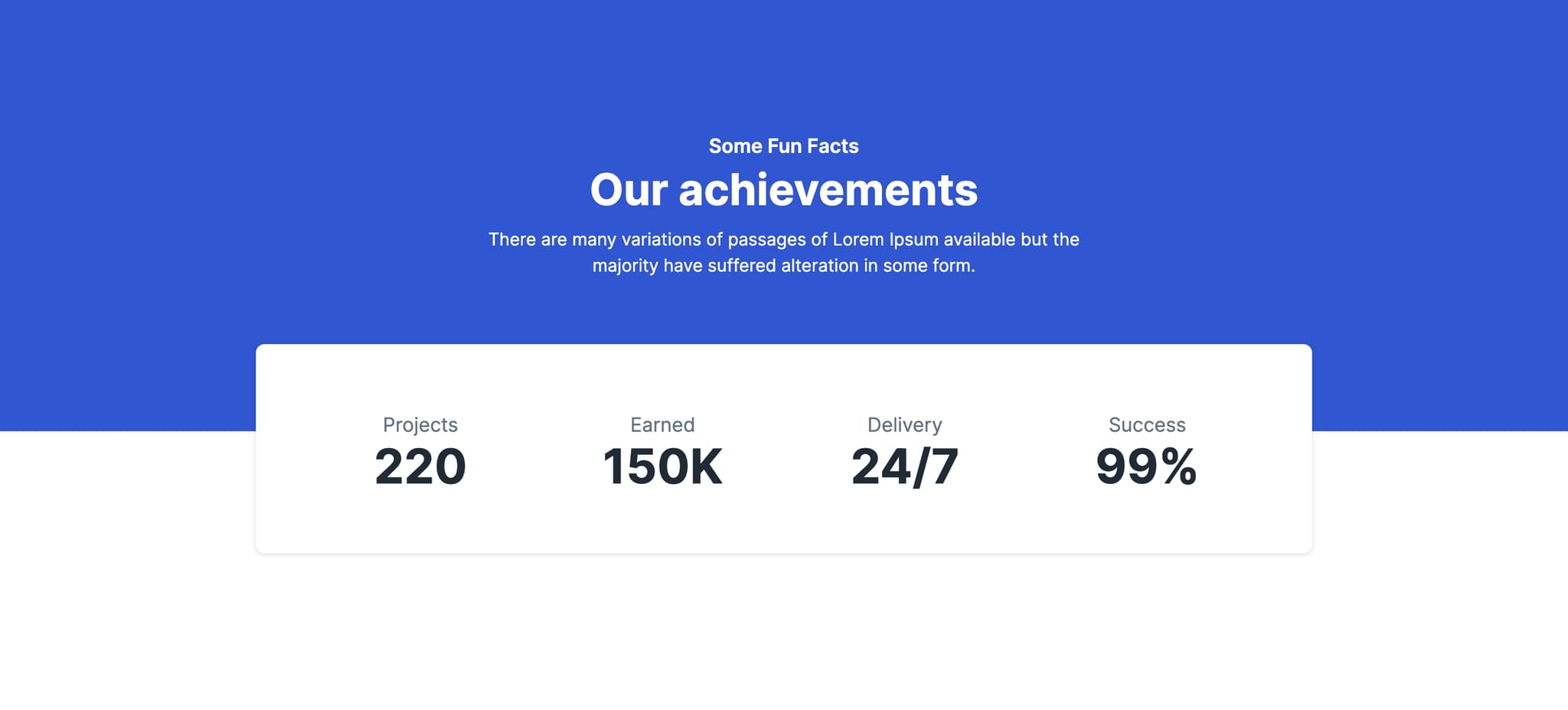Click "Lorem Ipsum" in the description text

pos(885,240)
